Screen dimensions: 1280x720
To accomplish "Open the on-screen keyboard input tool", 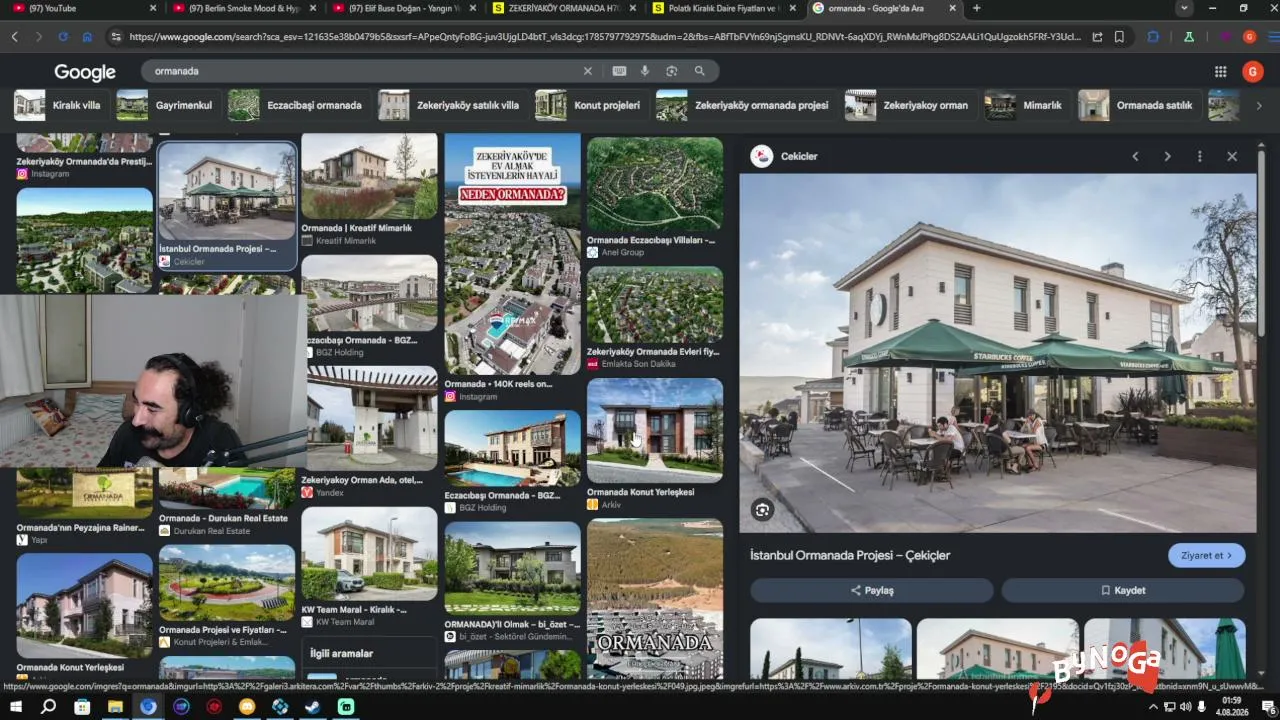I will [x=619, y=71].
